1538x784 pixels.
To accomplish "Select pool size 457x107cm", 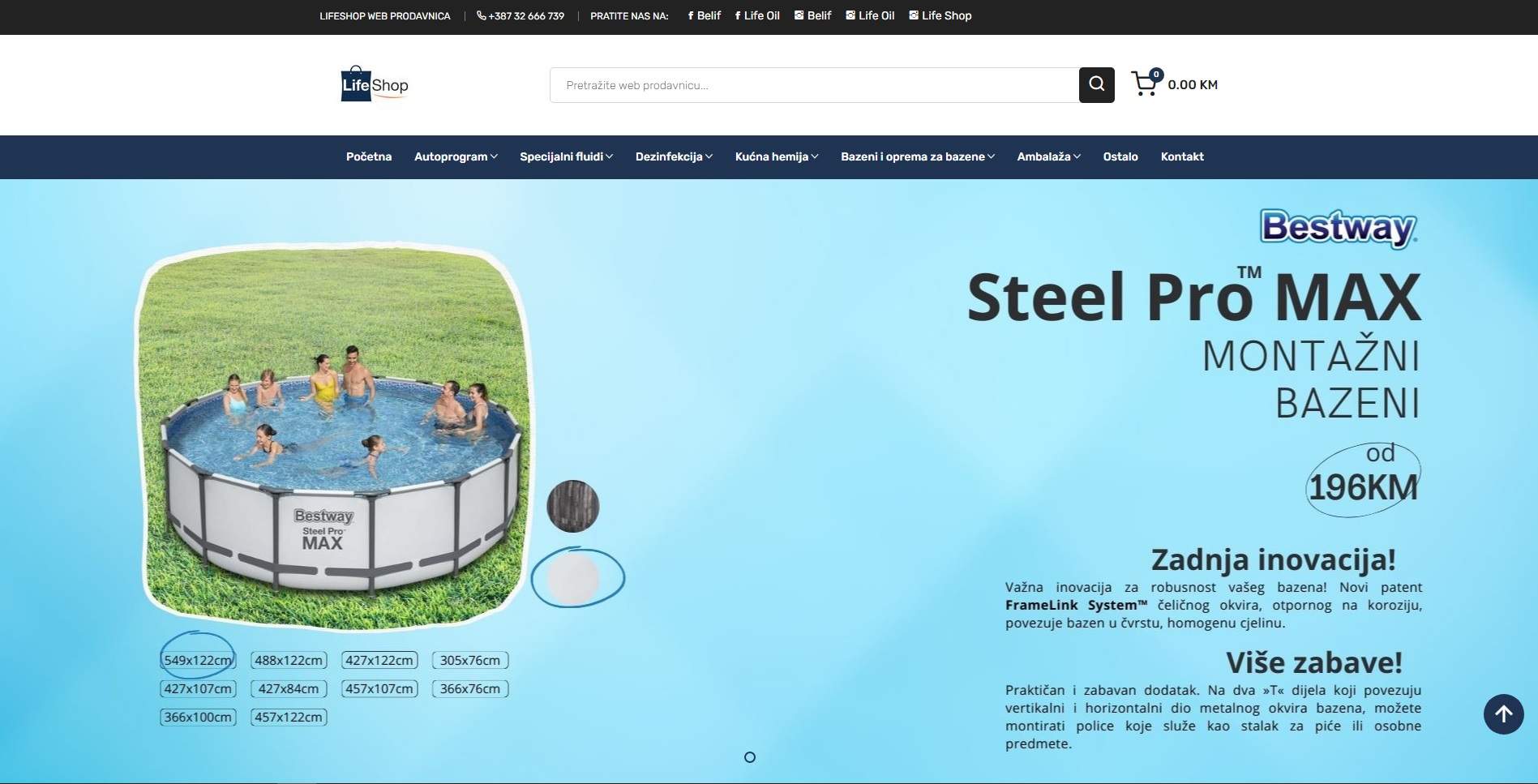I will [379, 688].
